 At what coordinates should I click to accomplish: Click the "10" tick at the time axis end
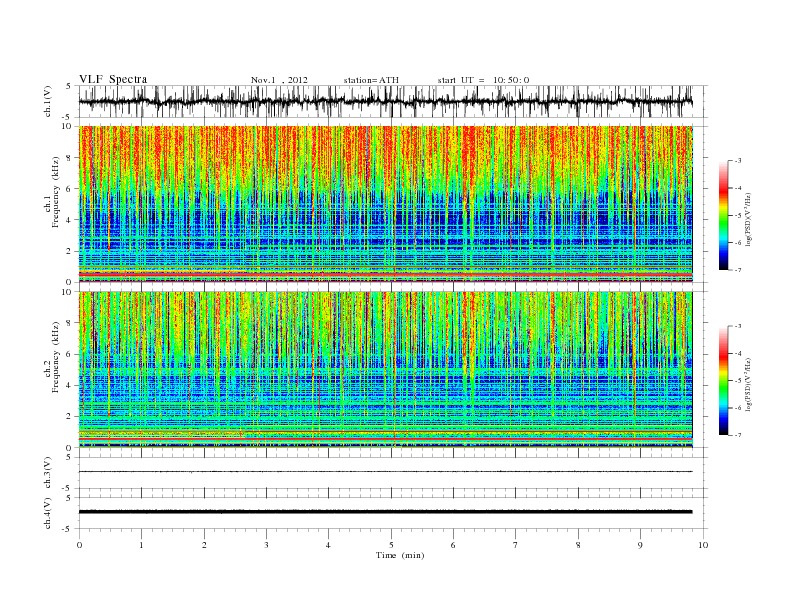(703, 545)
